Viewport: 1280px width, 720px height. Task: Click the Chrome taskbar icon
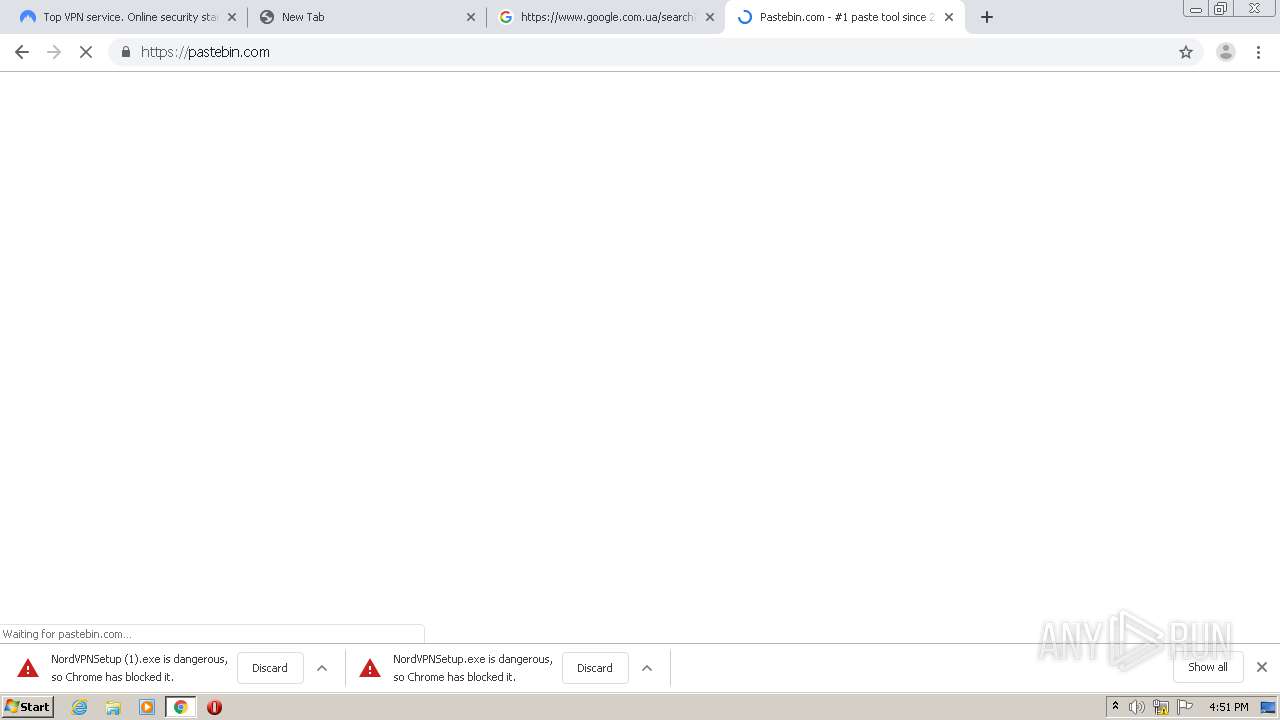point(181,707)
